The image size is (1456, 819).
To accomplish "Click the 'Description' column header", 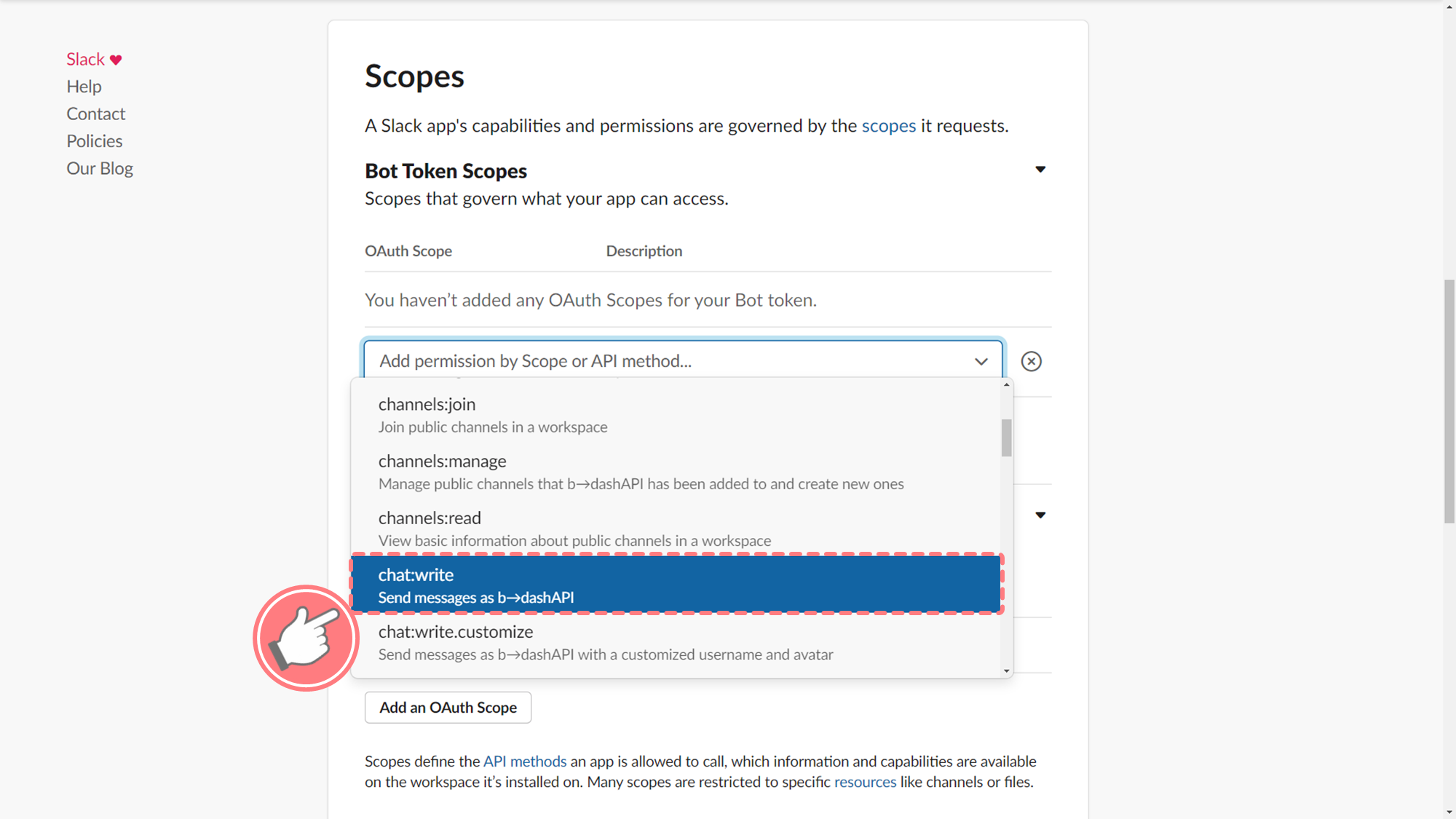I will [644, 250].
